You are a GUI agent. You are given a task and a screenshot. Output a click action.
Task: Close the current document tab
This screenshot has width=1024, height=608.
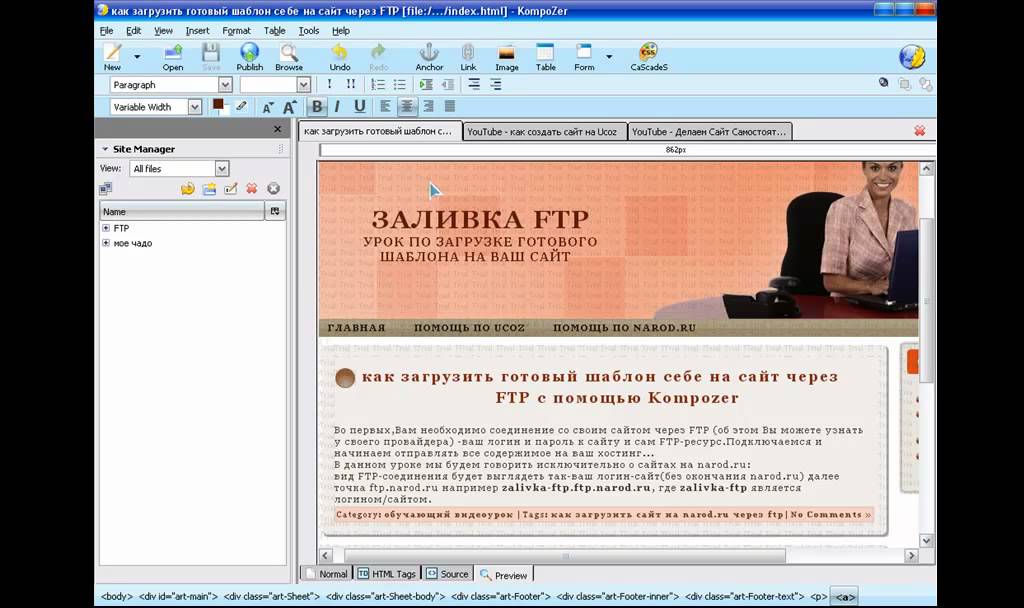920,131
